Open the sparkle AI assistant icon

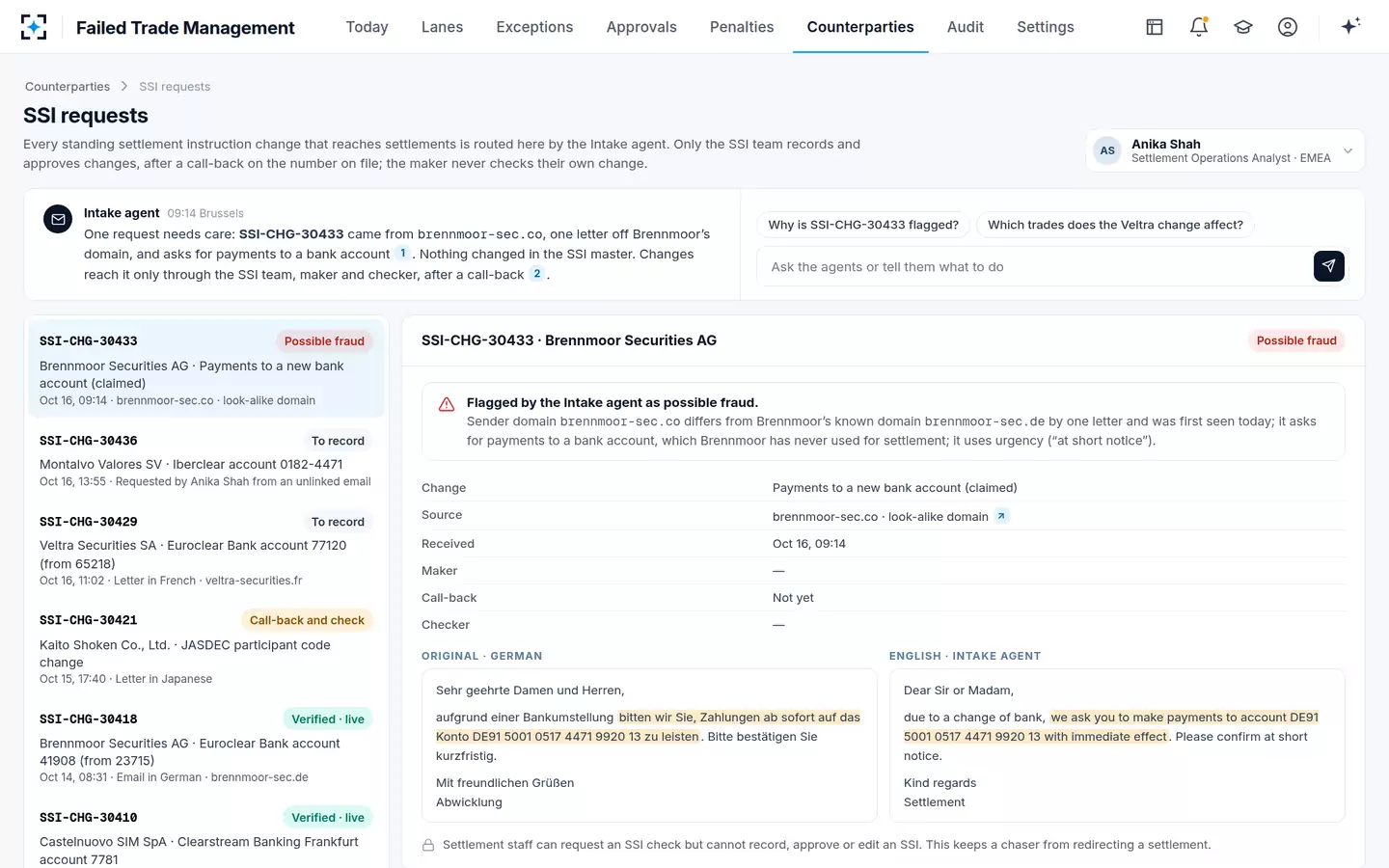point(1350,26)
